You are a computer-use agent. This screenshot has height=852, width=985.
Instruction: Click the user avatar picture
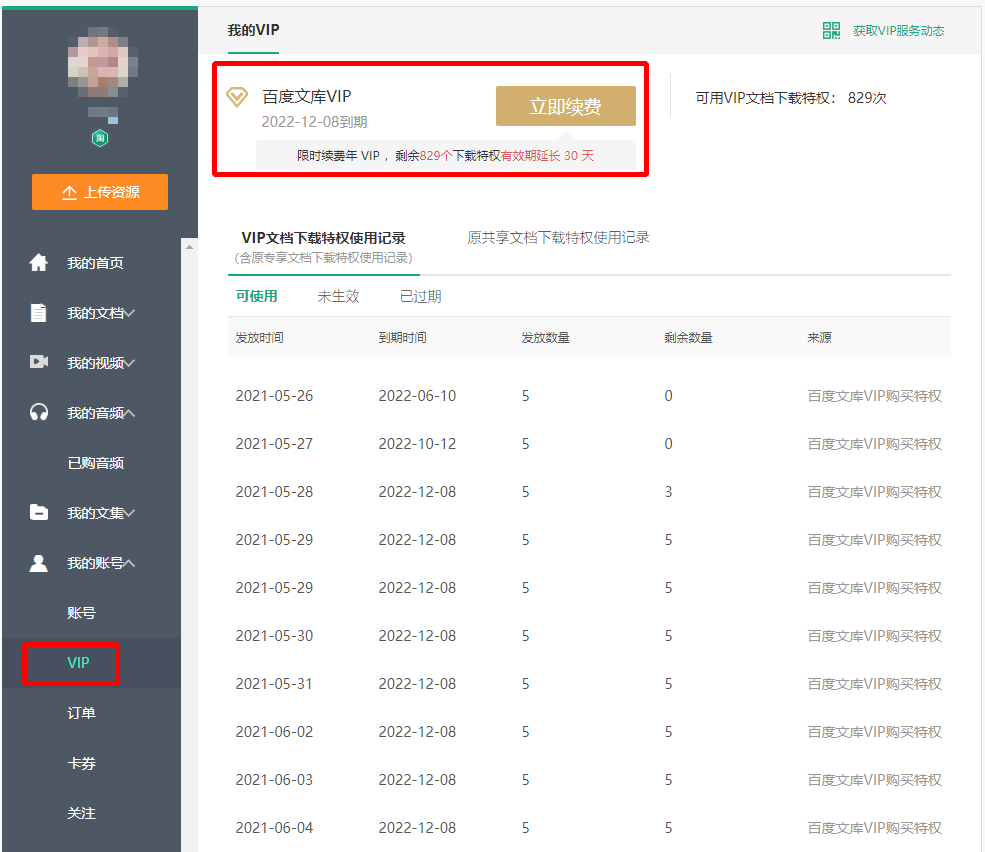pyautogui.click(x=100, y=62)
